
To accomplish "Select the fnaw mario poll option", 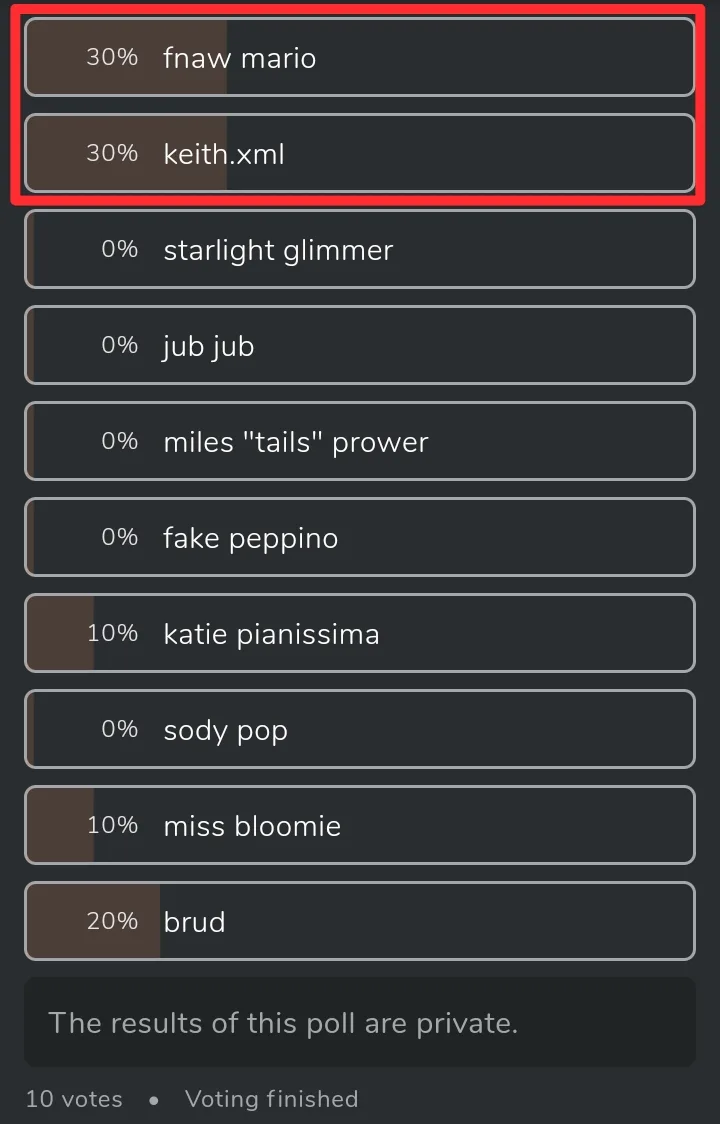I will (x=359, y=57).
